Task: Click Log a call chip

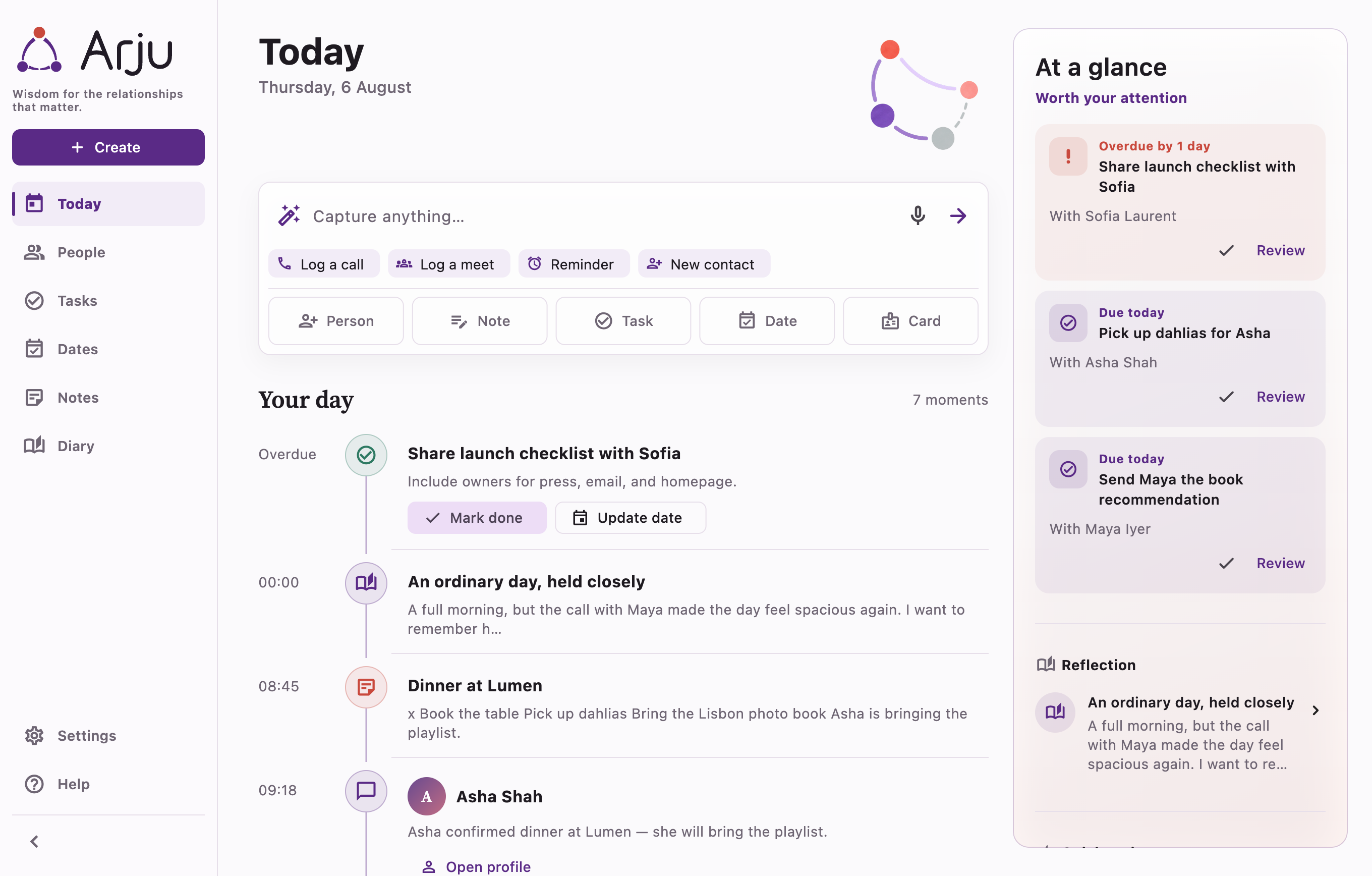Action: point(324,264)
